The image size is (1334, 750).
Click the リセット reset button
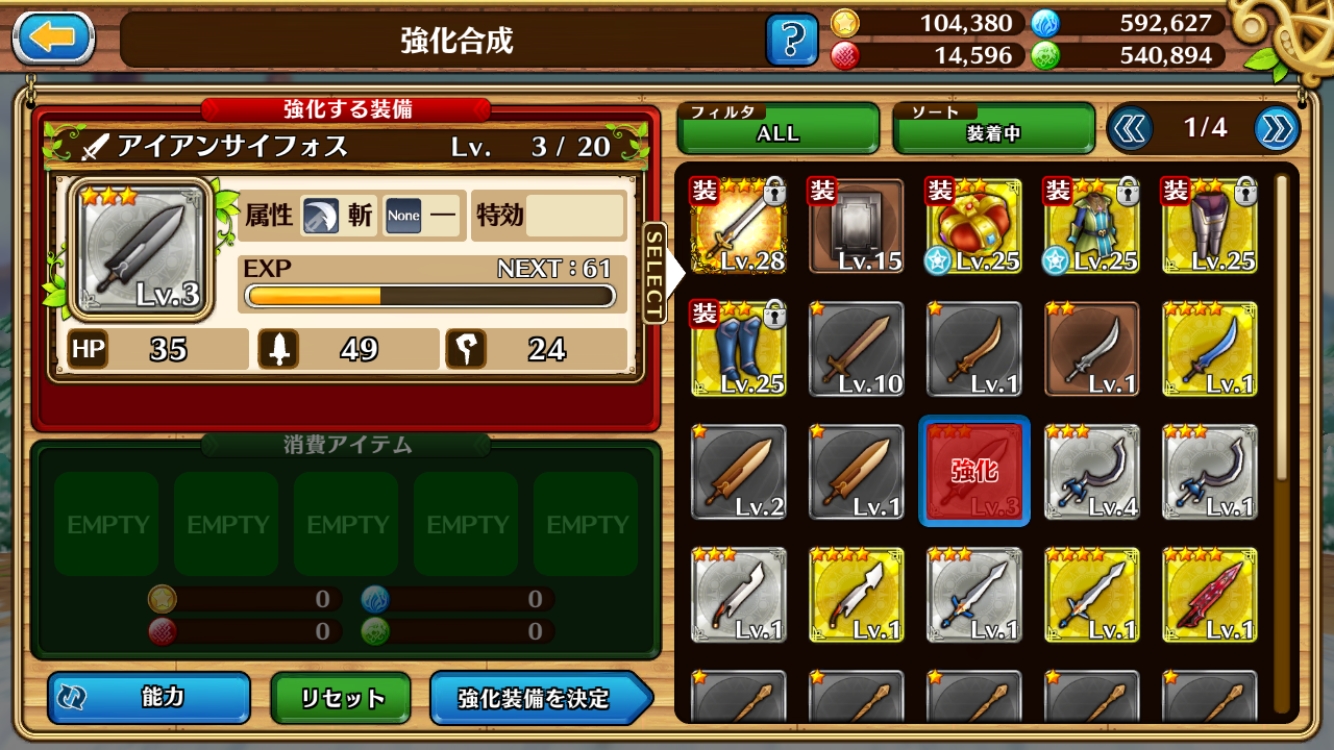pos(341,698)
